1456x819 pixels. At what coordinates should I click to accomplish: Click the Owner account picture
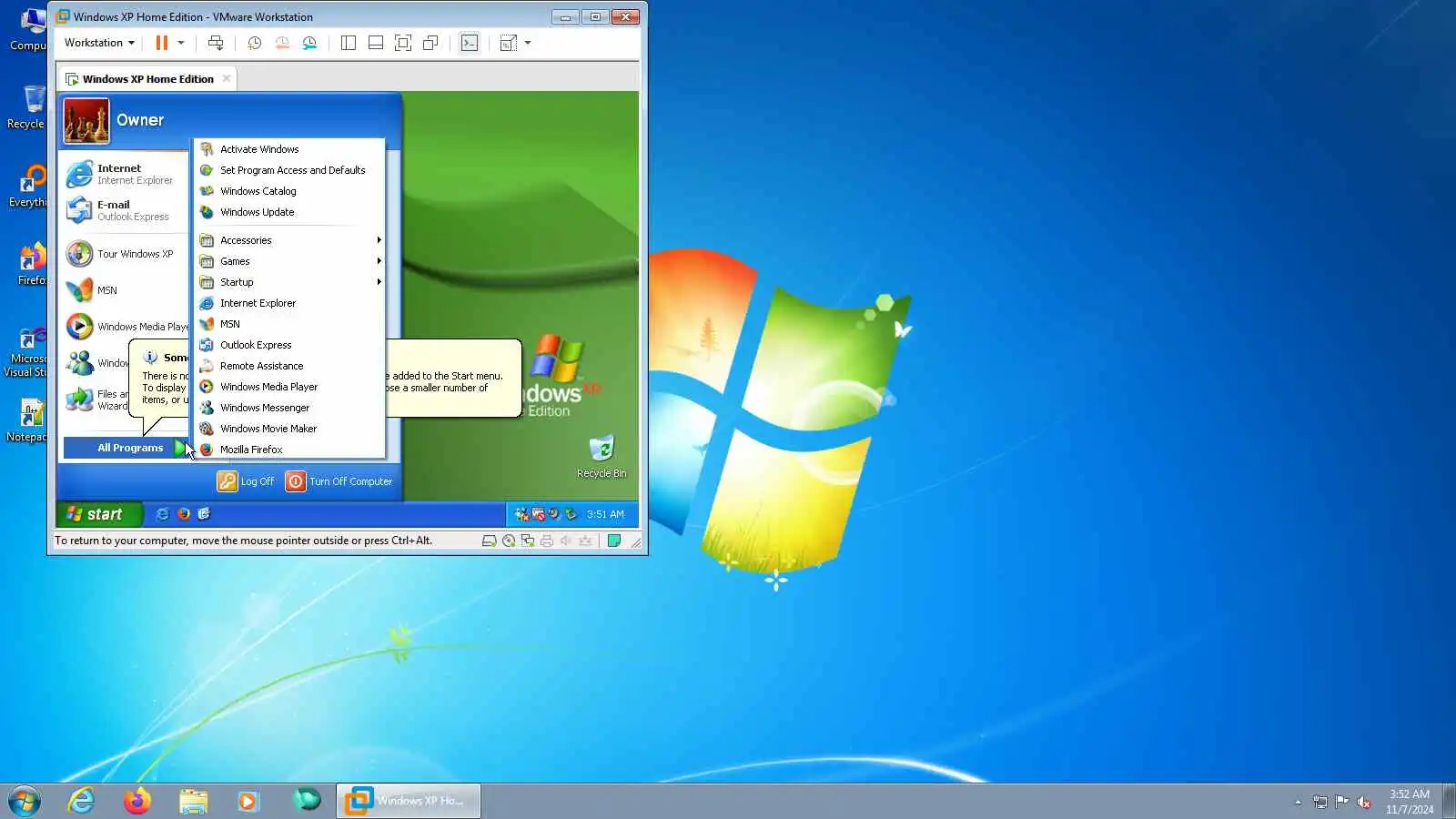(x=86, y=121)
